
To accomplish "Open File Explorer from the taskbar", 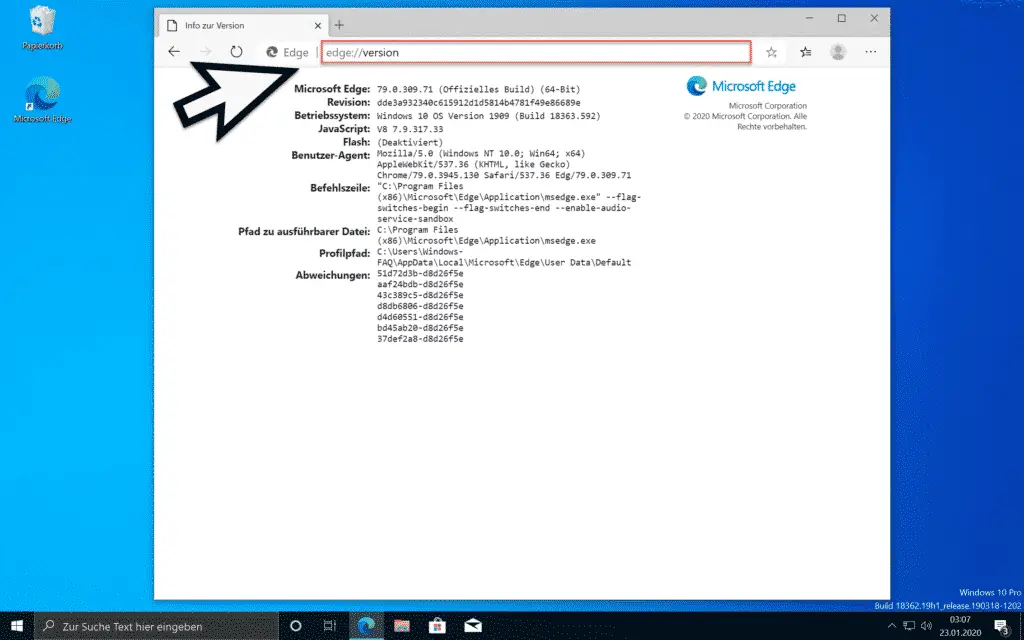I will (x=402, y=626).
